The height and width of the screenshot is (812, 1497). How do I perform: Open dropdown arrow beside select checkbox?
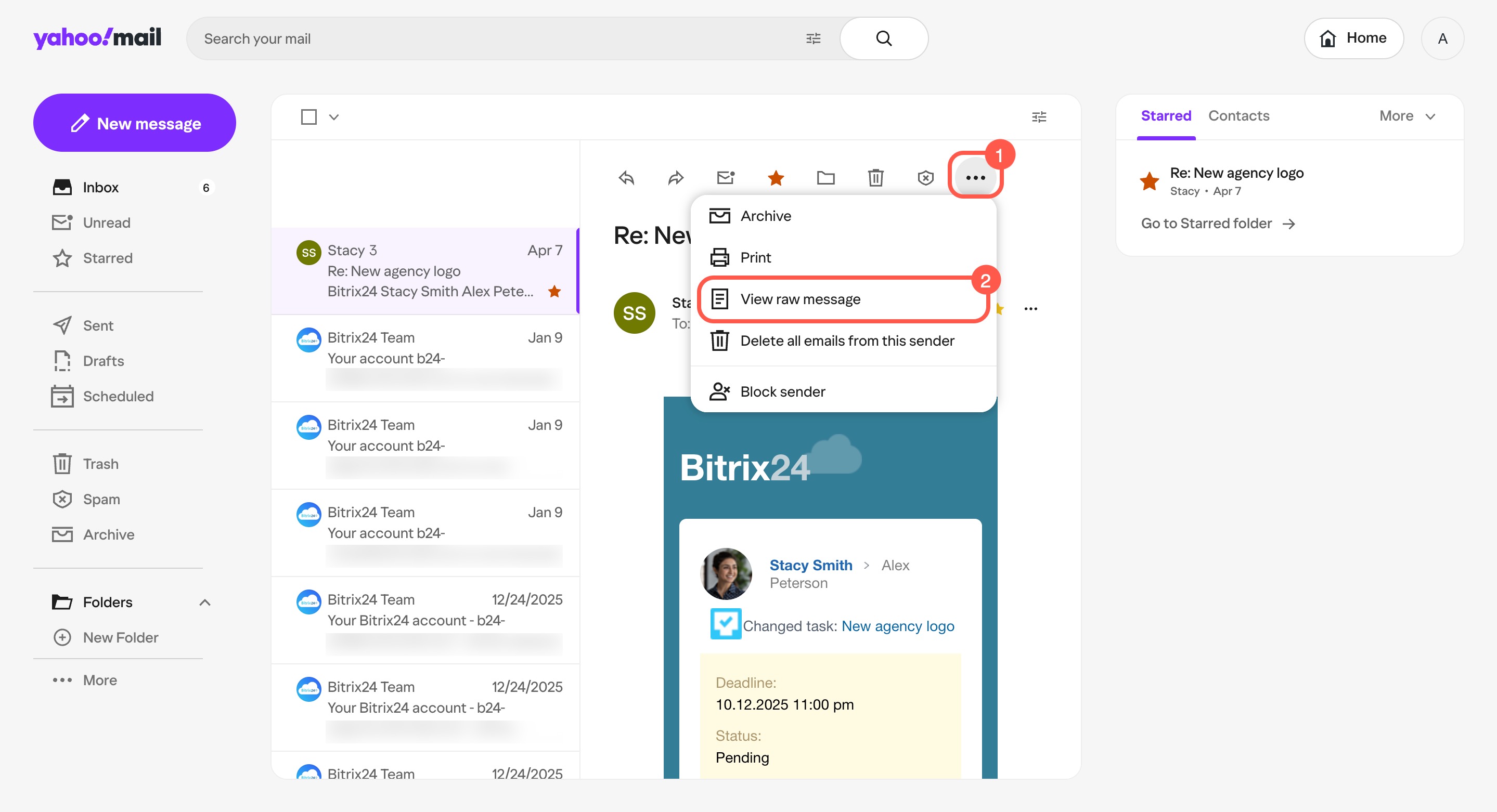[x=333, y=117]
